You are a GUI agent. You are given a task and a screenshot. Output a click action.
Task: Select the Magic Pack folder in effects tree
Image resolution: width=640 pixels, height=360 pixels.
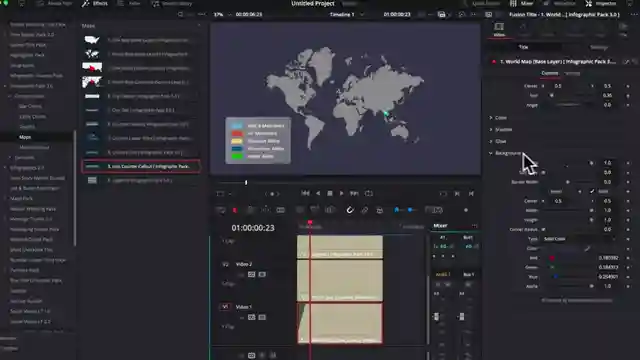(21, 198)
